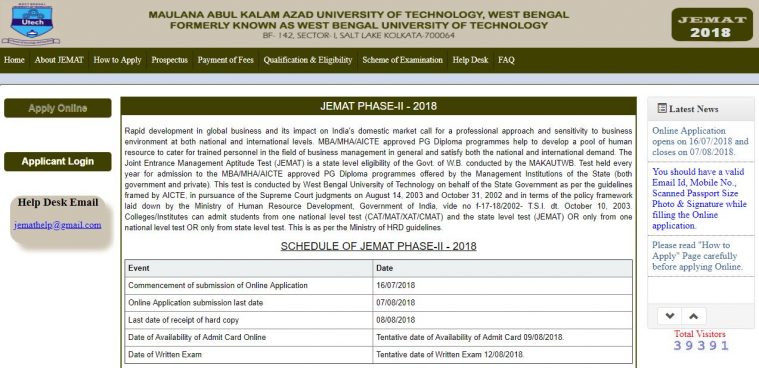The width and height of the screenshot is (759, 368).
Task: Open the Help Desk menu item
Action: 471,60
